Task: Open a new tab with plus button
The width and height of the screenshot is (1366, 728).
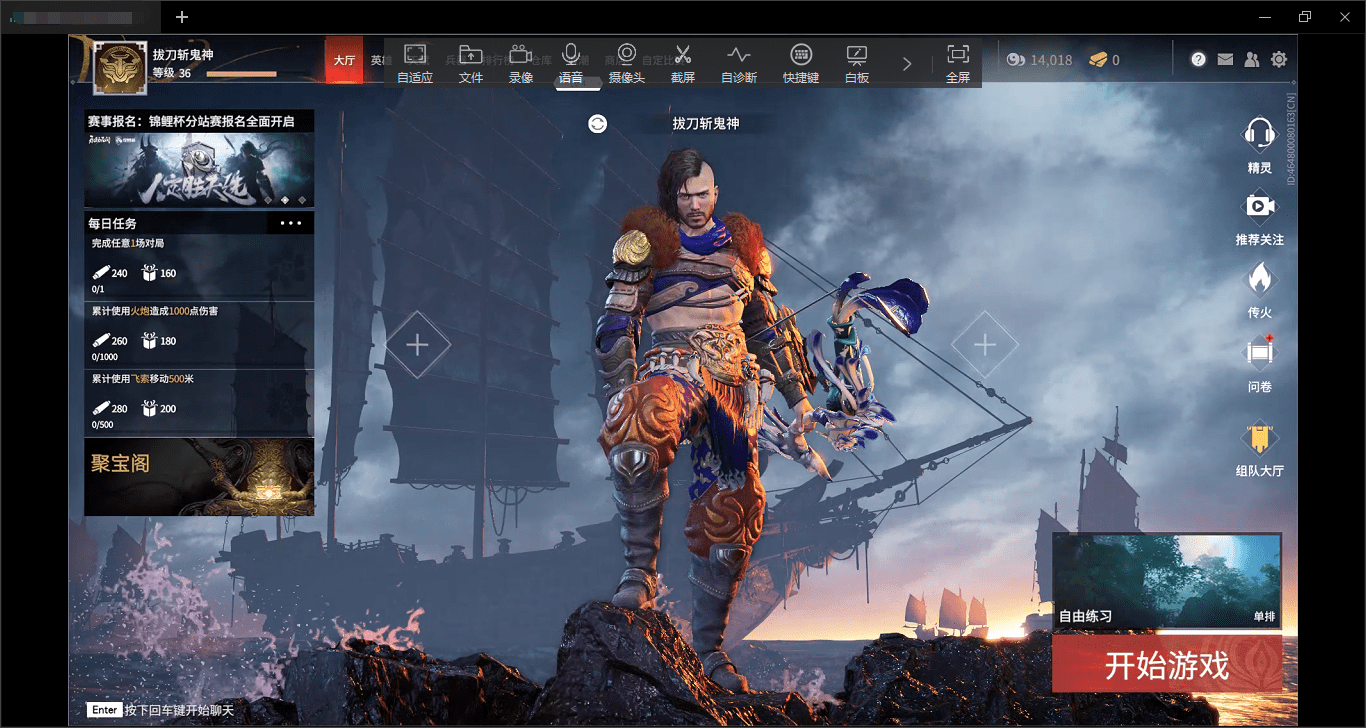Action: 181,17
